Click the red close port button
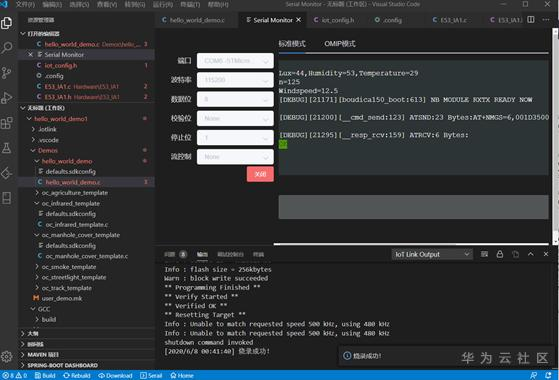Screen dimensions: 559x380 pyautogui.click(x=260, y=174)
